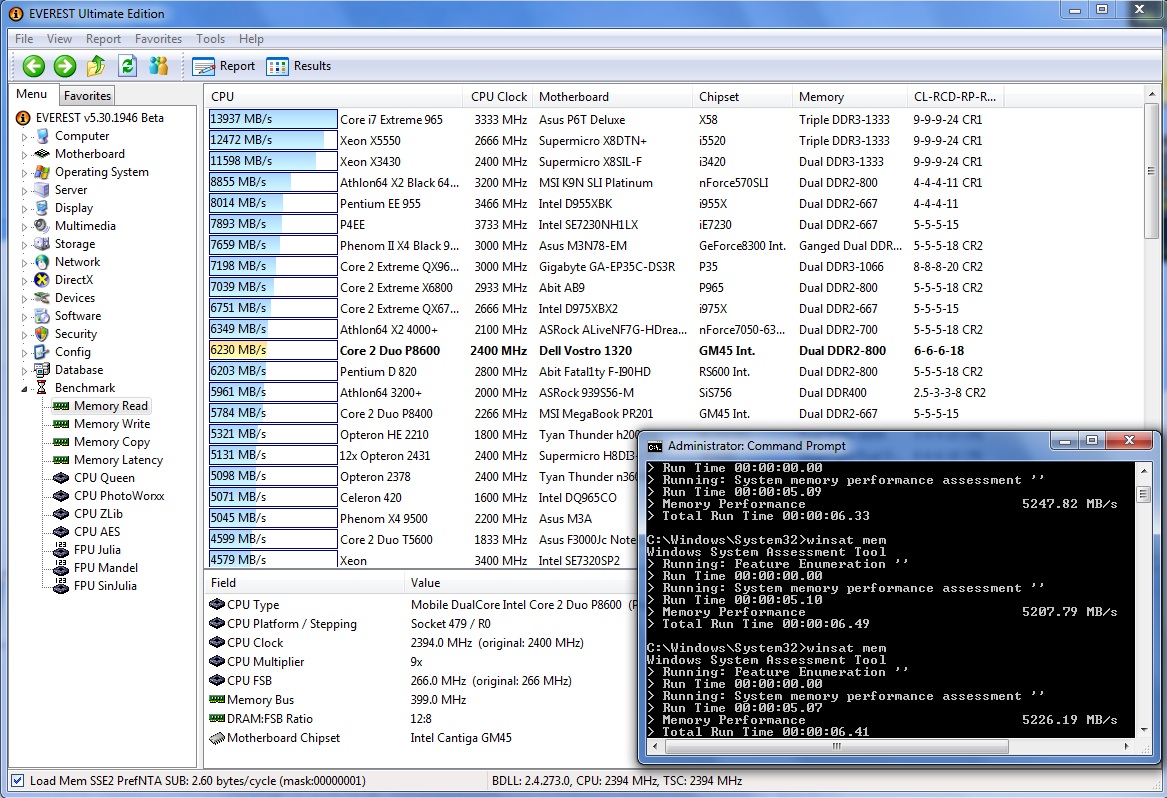The image size is (1167, 798).
Task: Click the Refresh toolbar icon
Action: (128, 66)
